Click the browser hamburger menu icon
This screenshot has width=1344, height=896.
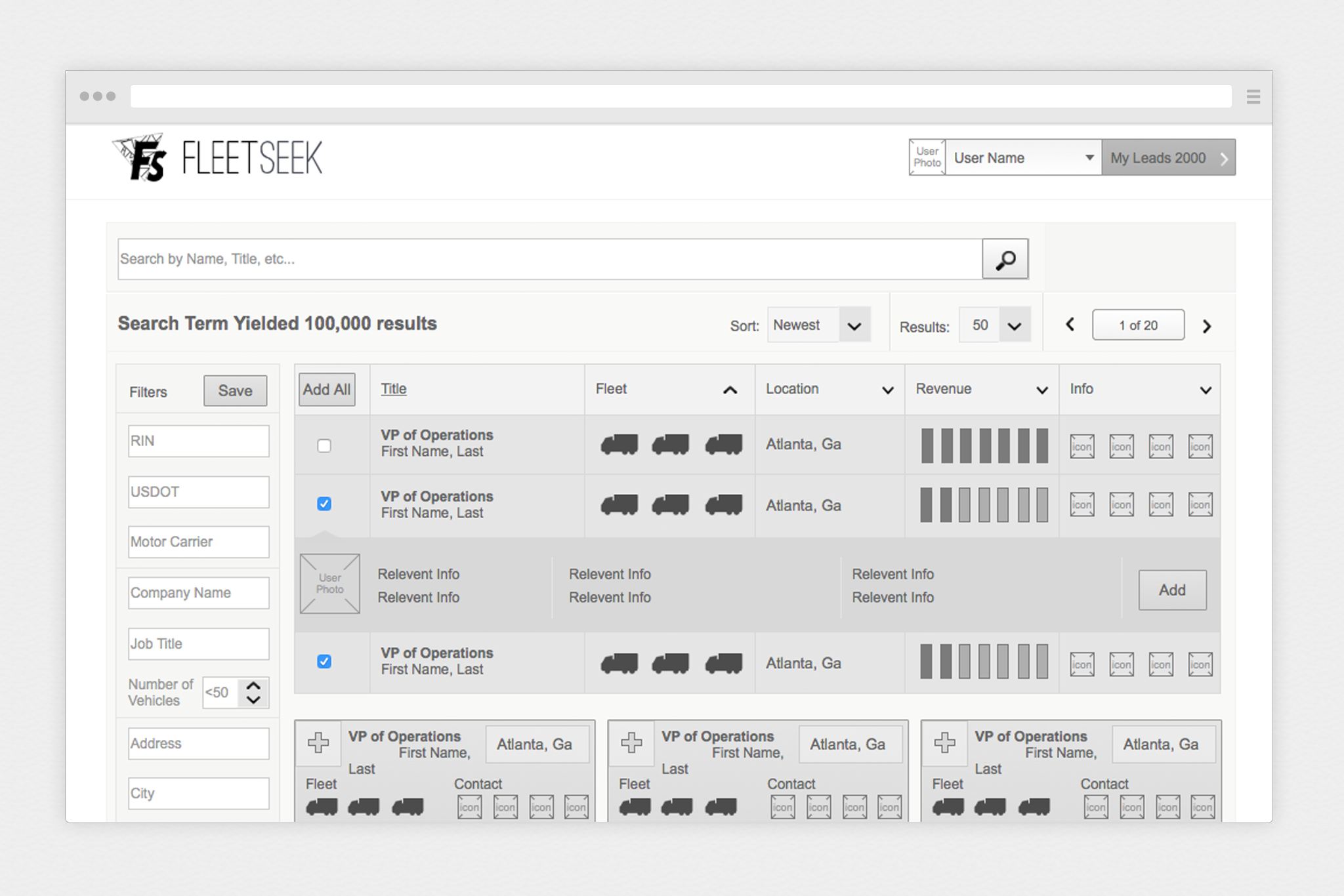tap(1253, 96)
